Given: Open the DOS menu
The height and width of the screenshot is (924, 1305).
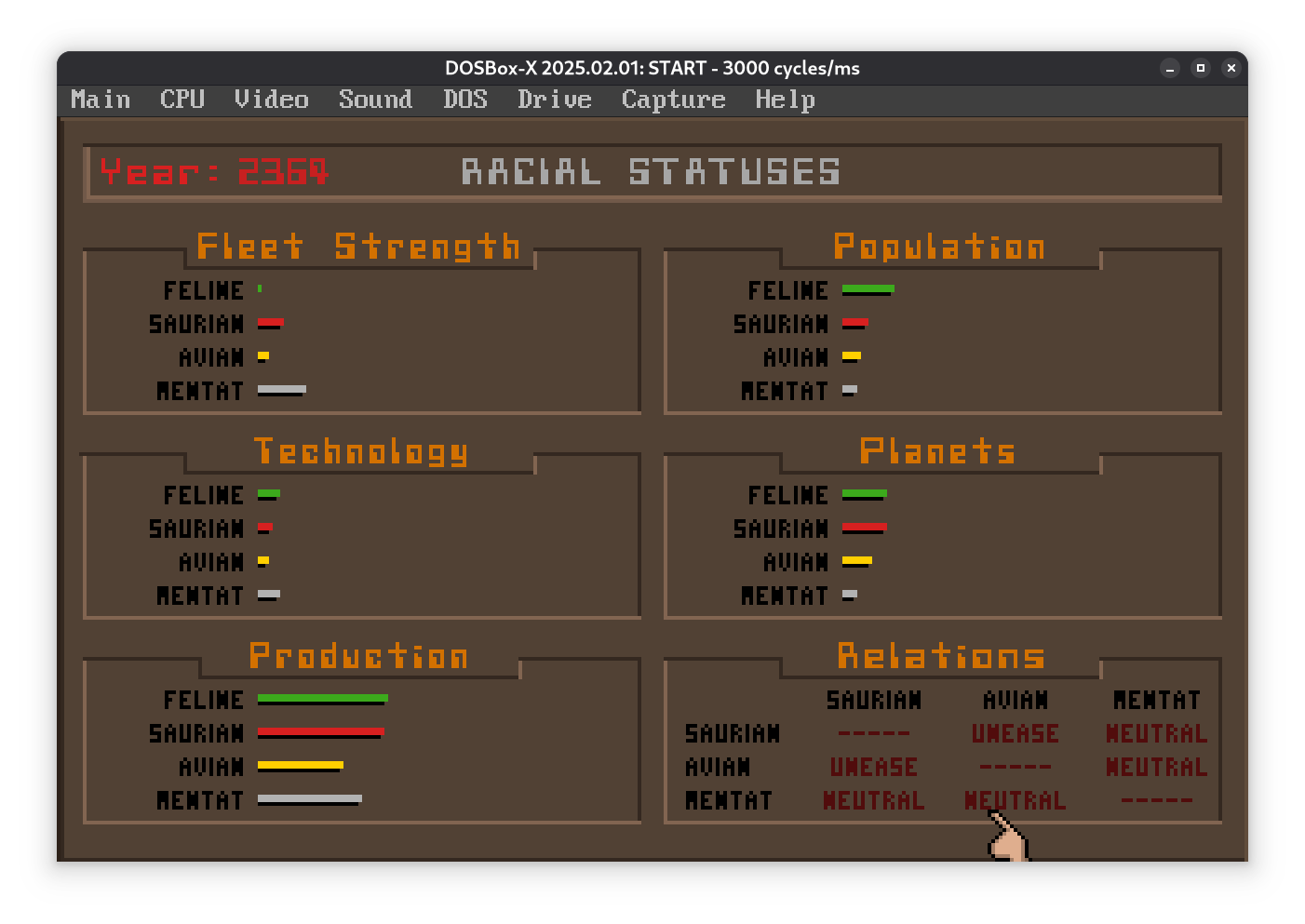Looking at the screenshot, I should point(464,100).
